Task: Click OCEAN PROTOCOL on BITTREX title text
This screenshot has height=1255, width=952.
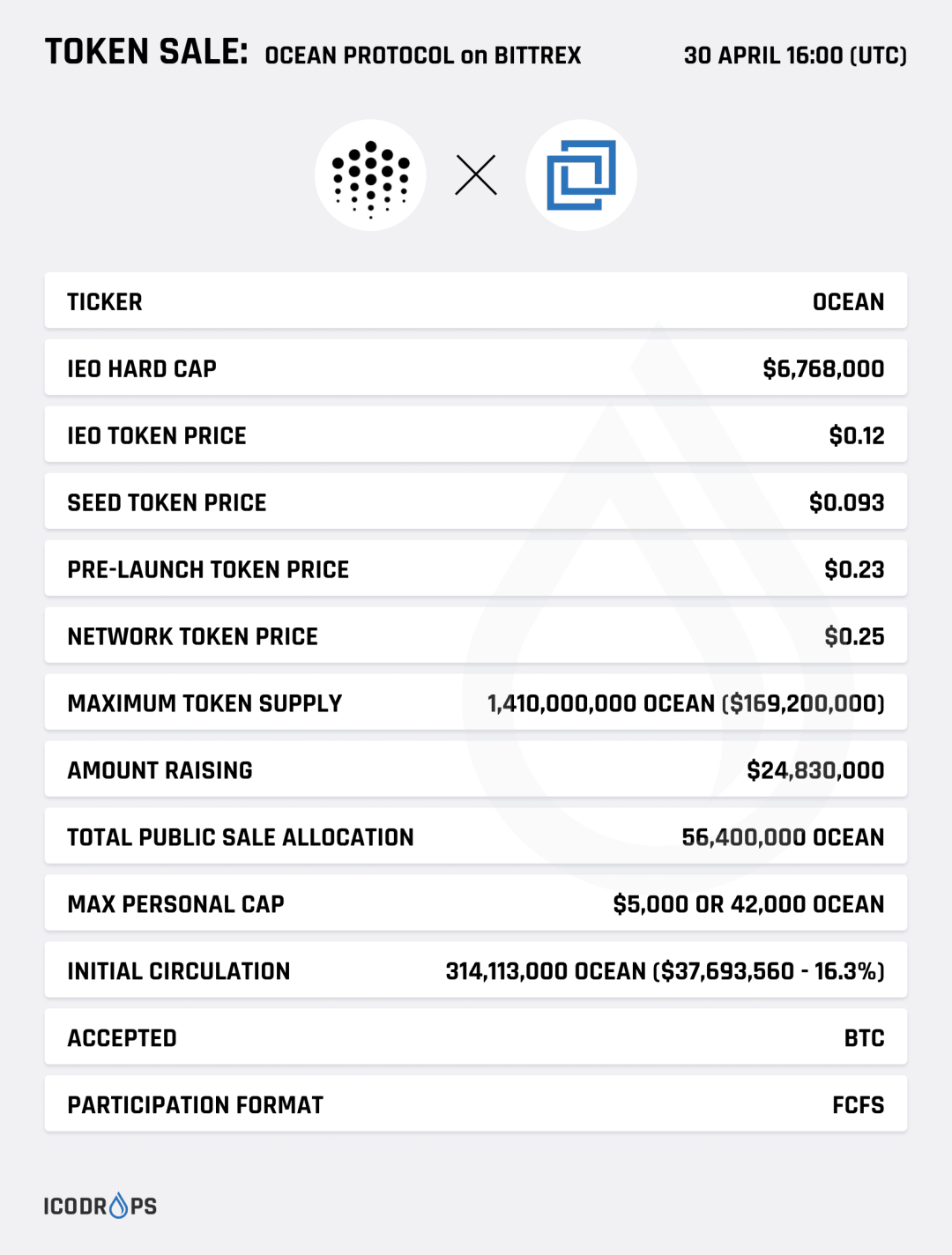Action: 423,56
